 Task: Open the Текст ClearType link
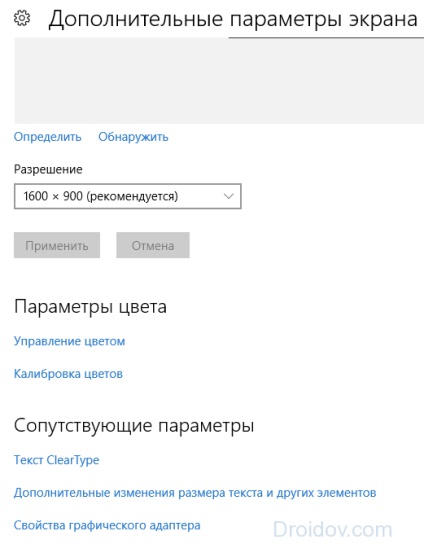click(x=56, y=460)
